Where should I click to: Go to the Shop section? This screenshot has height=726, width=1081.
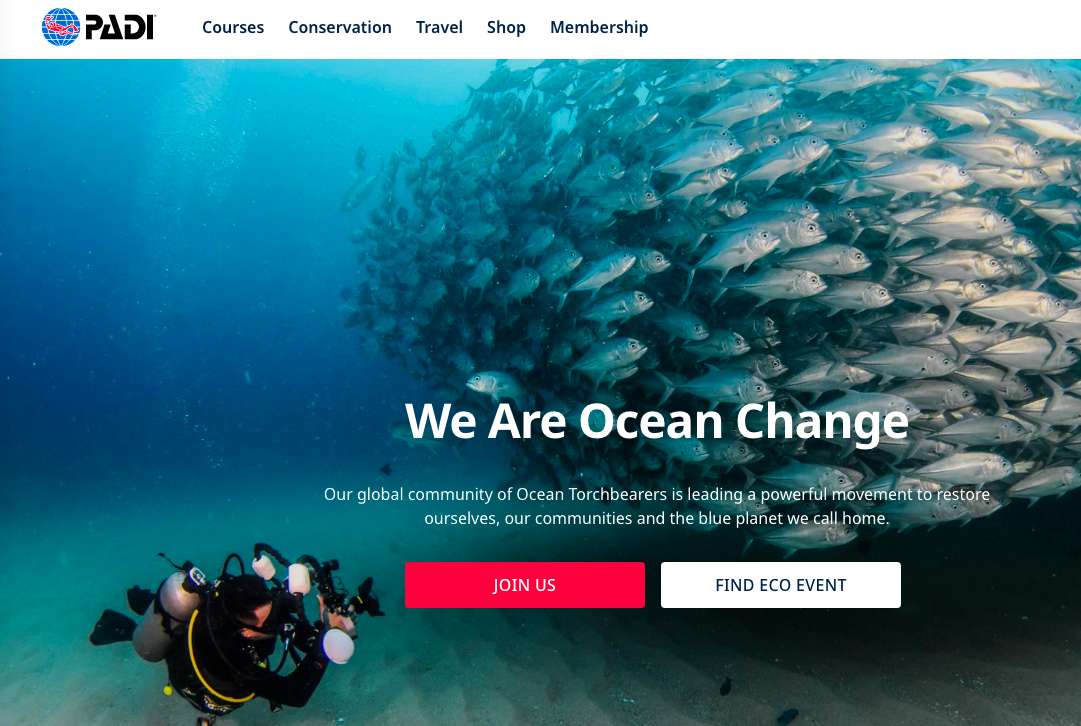tap(506, 28)
